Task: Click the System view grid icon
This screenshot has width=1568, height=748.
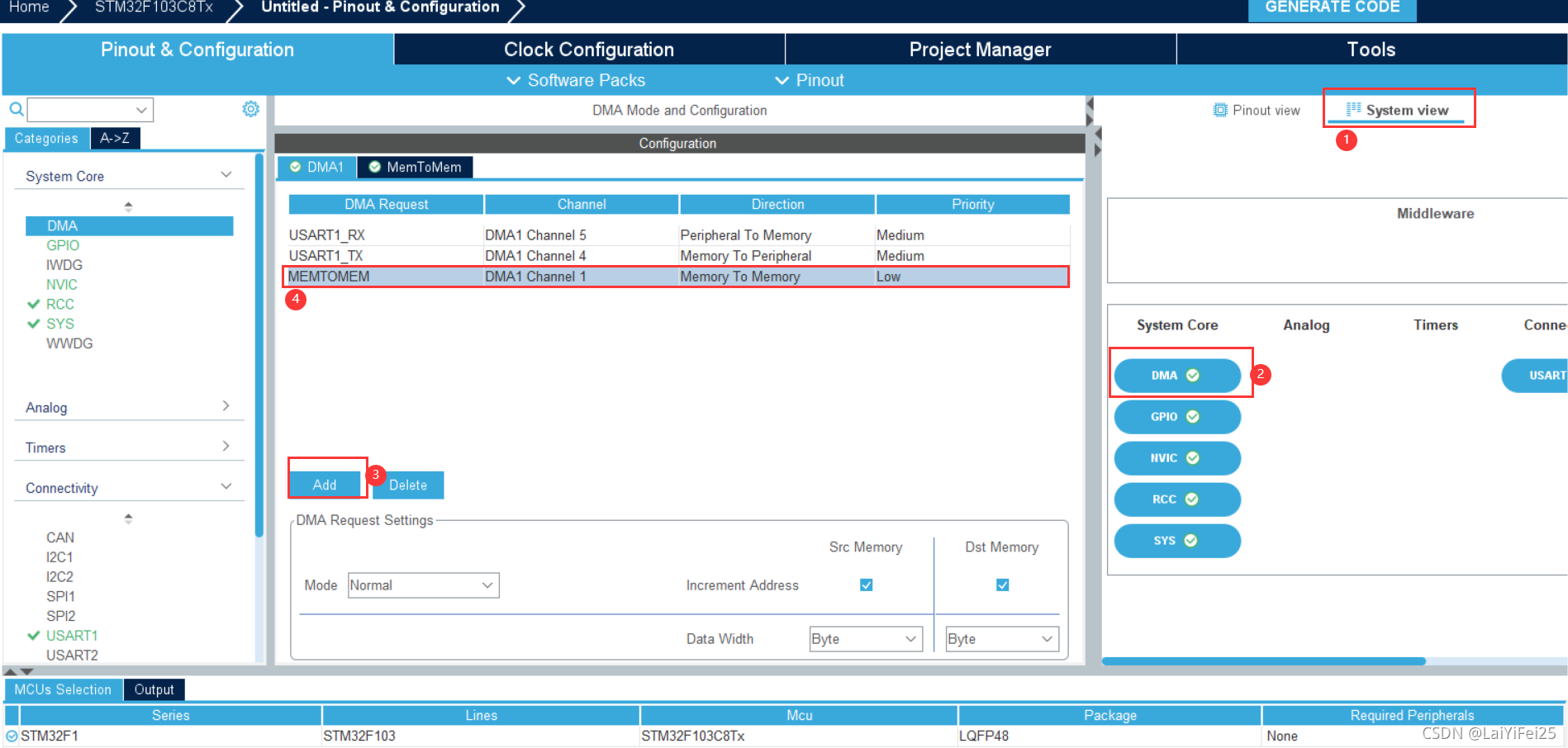Action: coord(1353,109)
